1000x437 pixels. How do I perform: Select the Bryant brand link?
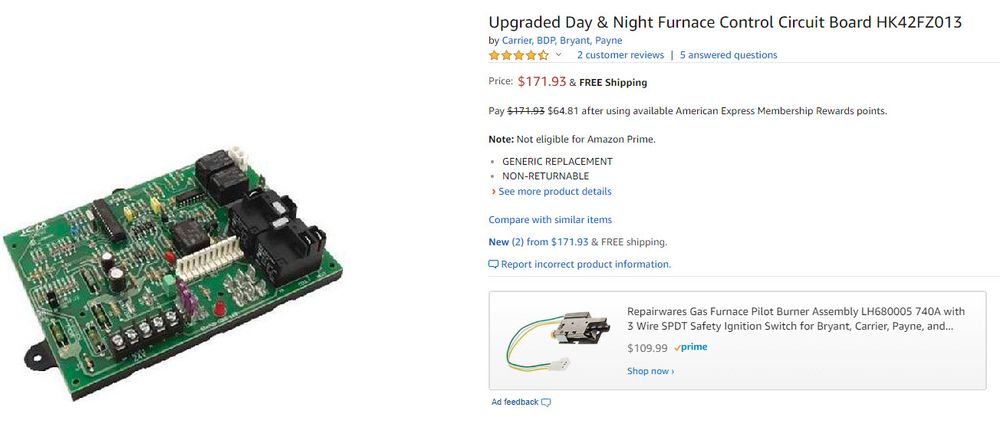(x=574, y=40)
